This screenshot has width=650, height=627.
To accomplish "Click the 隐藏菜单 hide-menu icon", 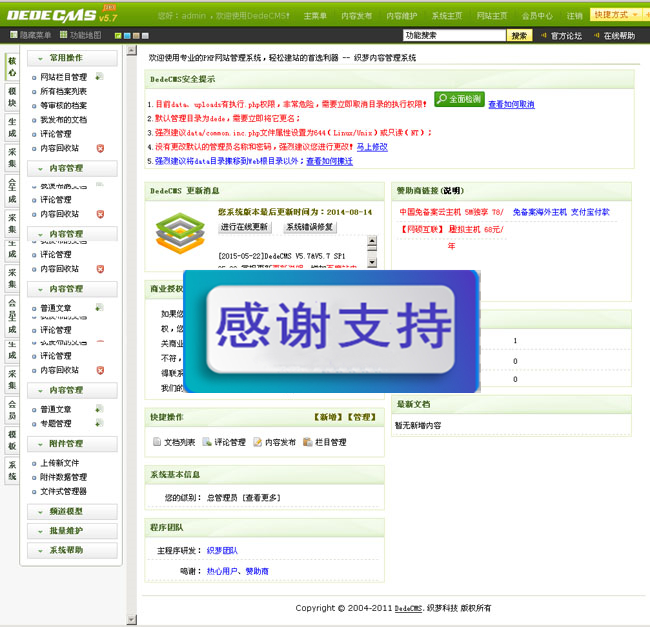I will point(14,35).
